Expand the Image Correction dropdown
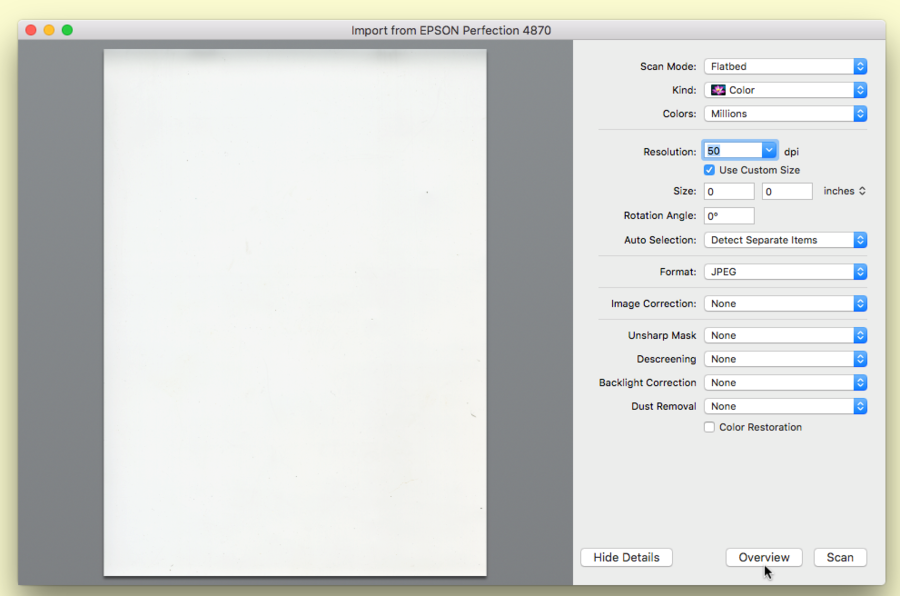 [785, 303]
